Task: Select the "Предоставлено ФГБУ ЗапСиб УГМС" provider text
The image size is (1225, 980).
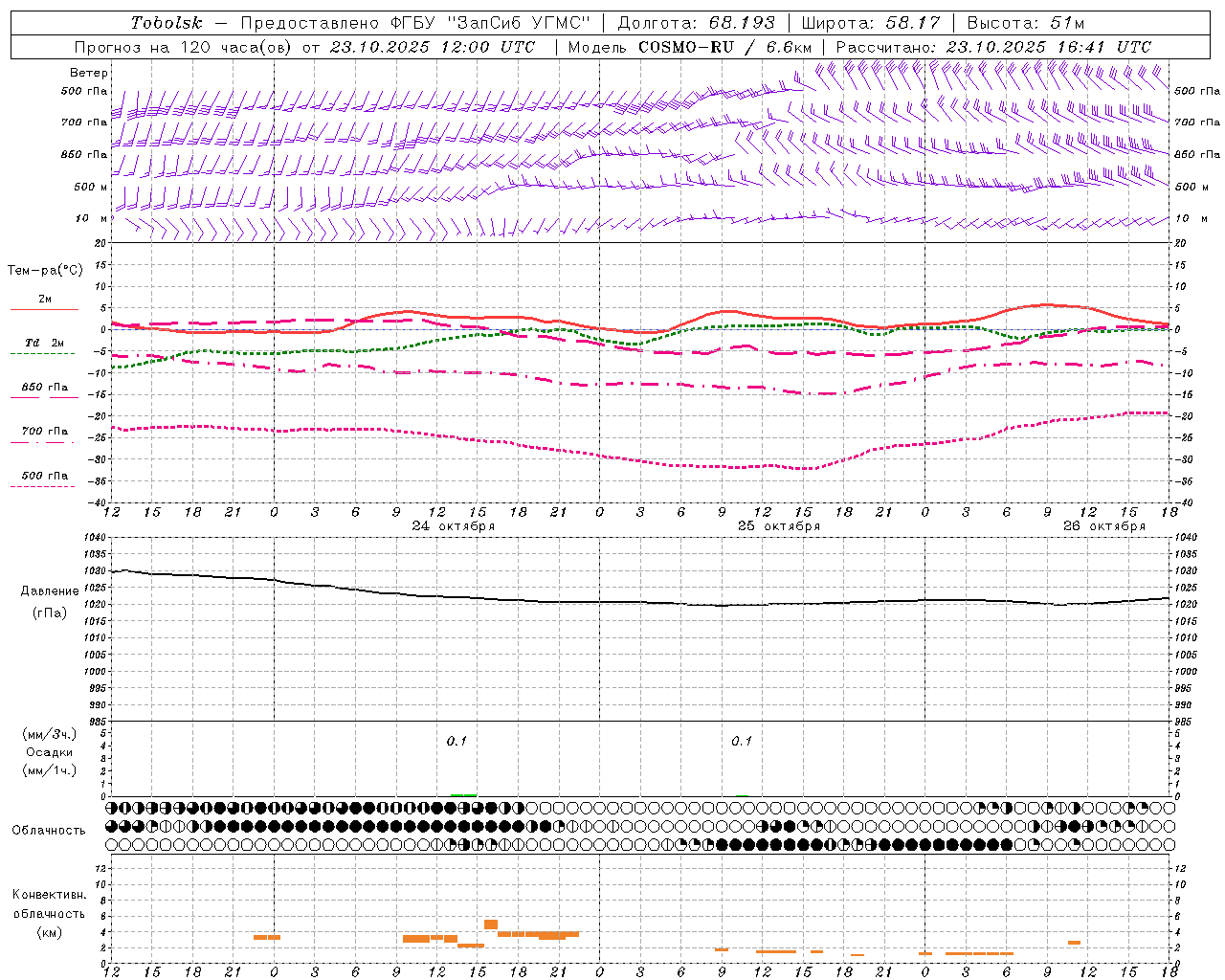Action: pos(416,23)
